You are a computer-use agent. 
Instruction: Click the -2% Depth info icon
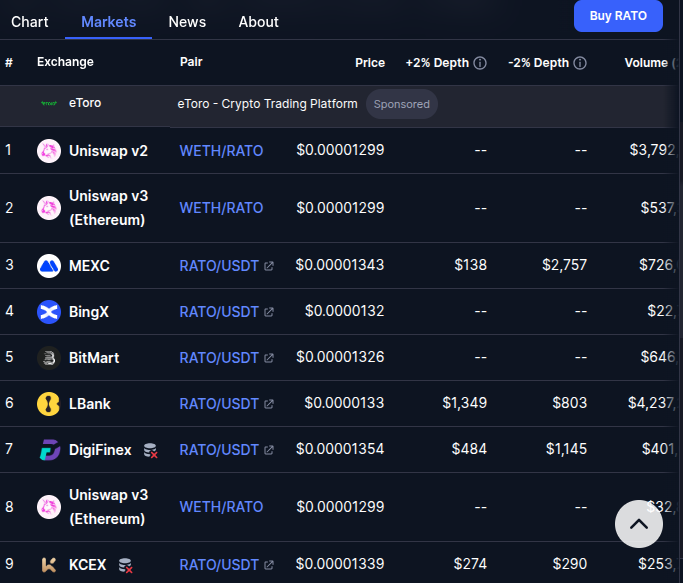[x=580, y=63]
